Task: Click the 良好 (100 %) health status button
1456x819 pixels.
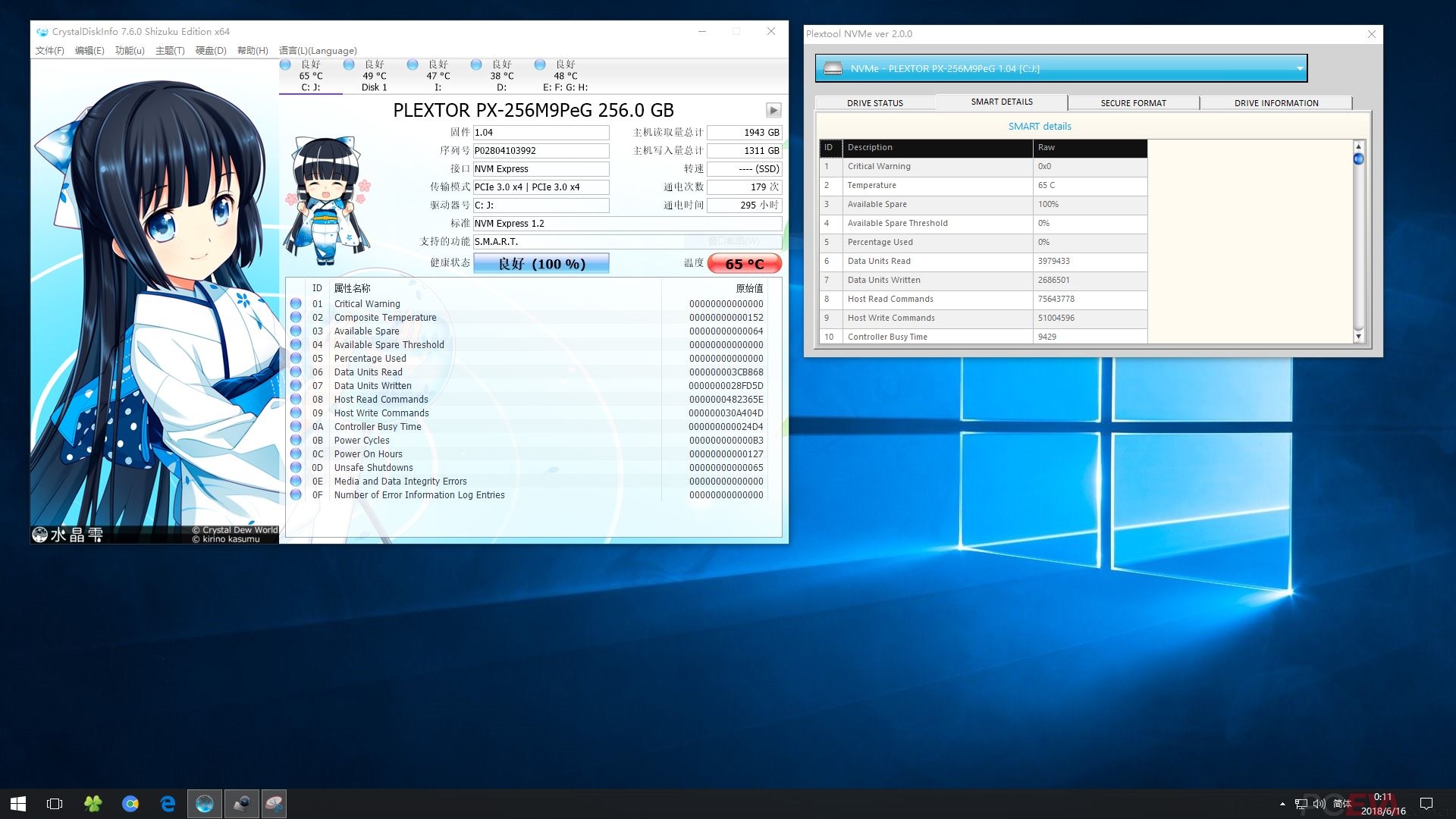Action: (x=541, y=264)
